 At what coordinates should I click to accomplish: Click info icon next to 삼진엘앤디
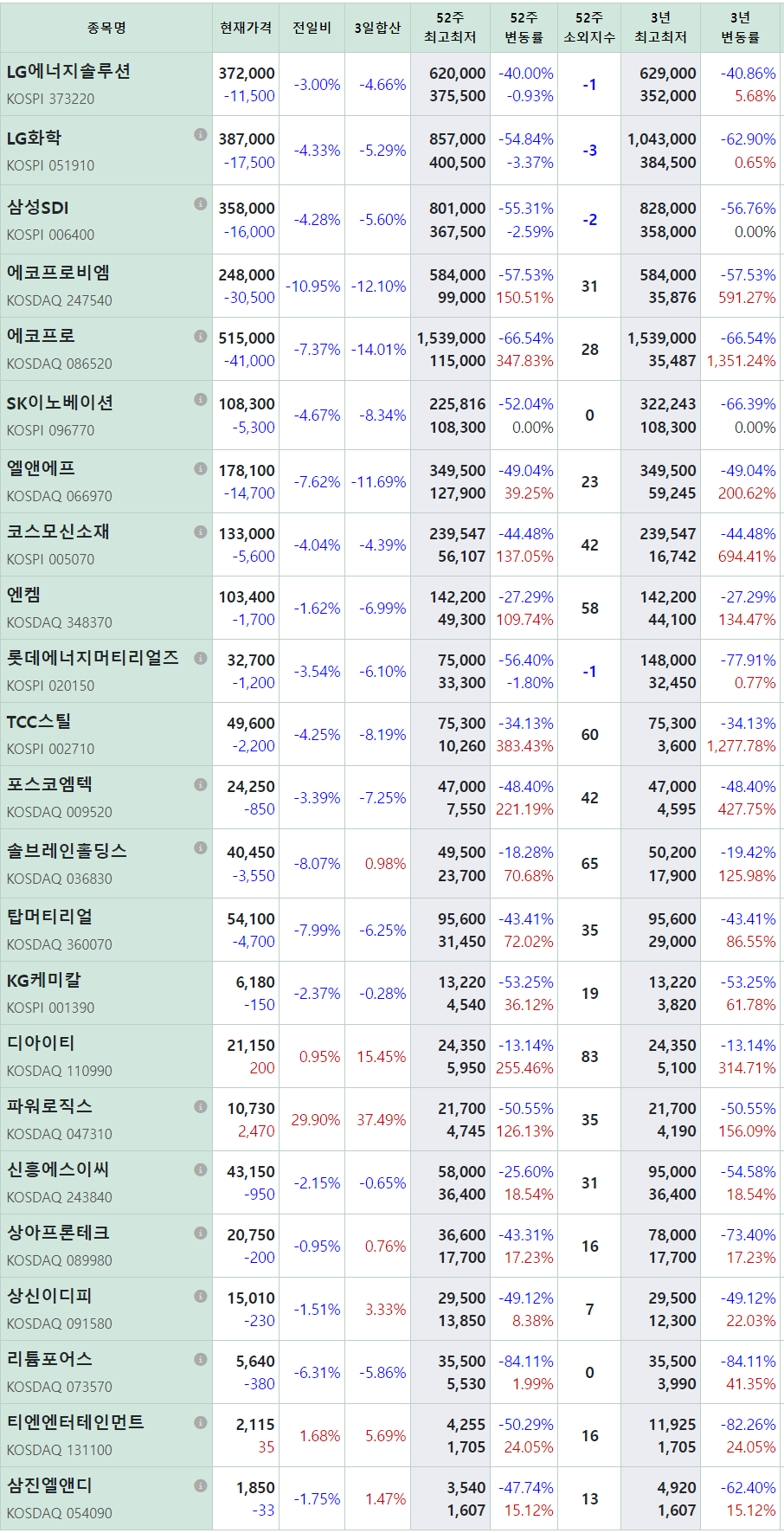[201, 1485]
